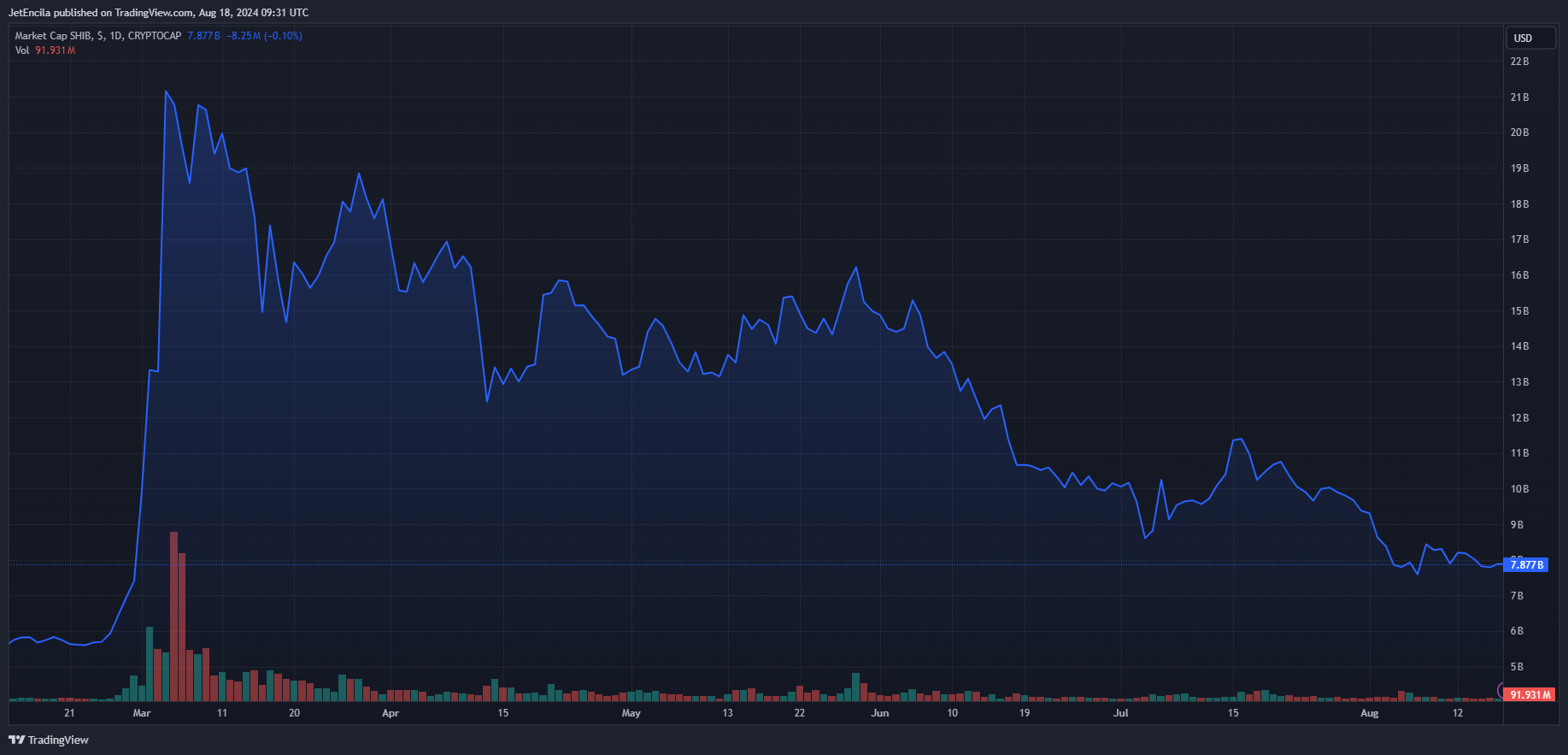The width and height of the screenshot is (1568, 755).
Task: Click the 18 B price axis label
Action: pyautogui.click(x=1519, y=204)
